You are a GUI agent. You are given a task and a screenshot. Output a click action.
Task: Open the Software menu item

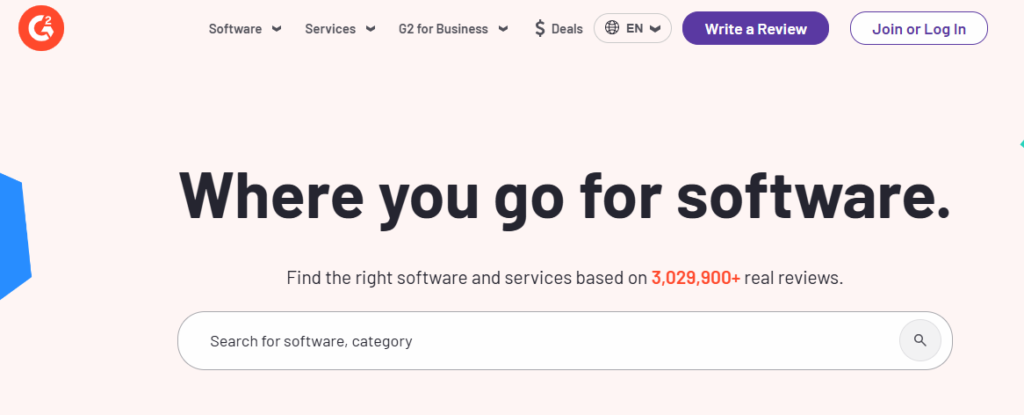coord(235,29)
